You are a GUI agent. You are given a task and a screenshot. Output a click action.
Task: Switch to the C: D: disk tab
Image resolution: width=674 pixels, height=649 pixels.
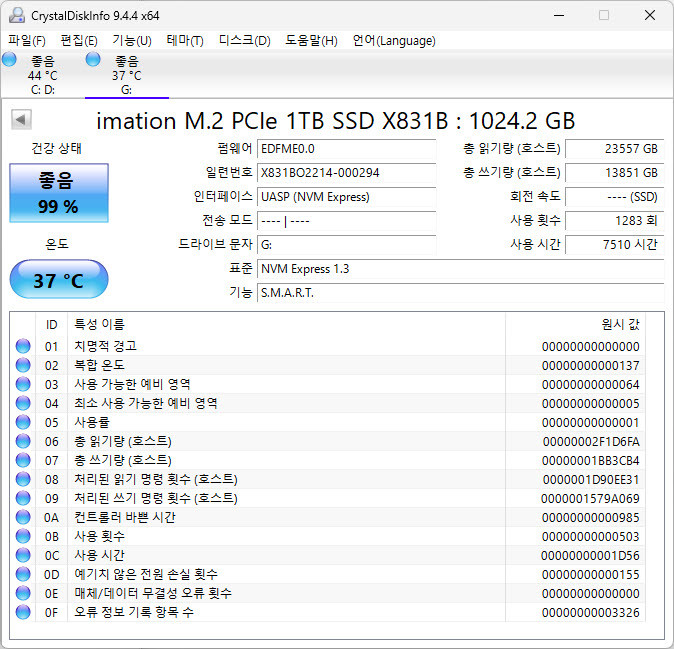point(43,75)
